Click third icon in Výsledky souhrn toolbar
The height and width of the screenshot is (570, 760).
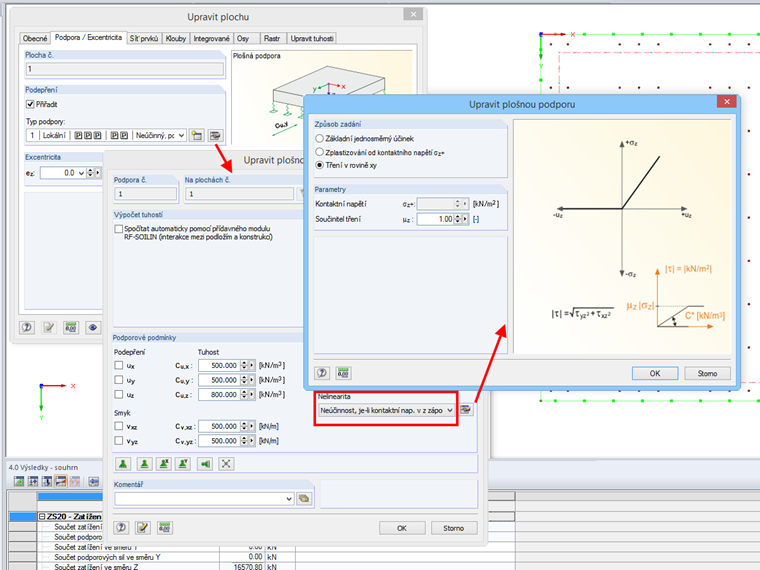coord(47,481)
